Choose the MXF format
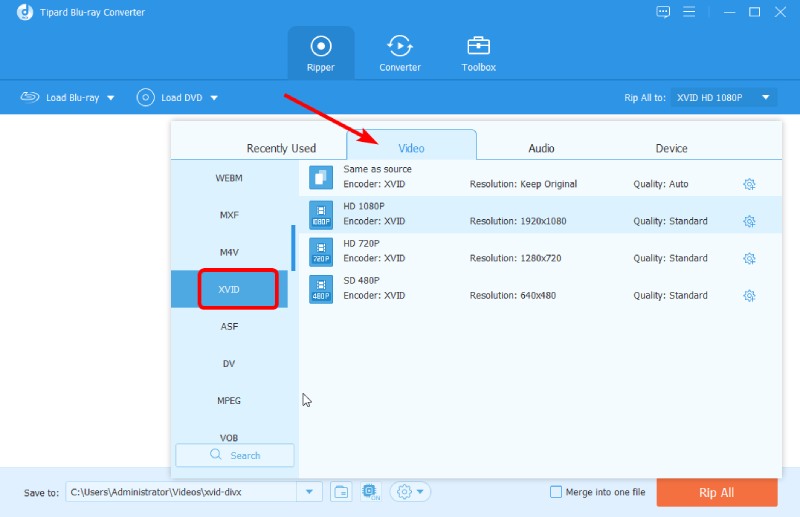The height and width of the screenshot is (517, 800). click(229, 215)
